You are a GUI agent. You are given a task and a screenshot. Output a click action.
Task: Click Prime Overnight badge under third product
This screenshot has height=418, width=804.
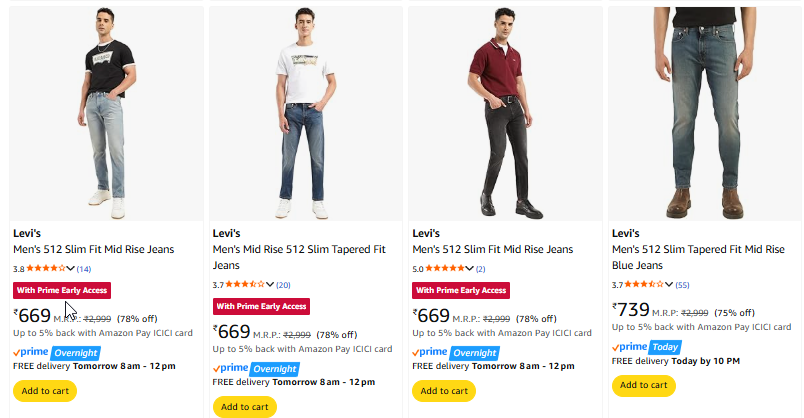(456, 352)
